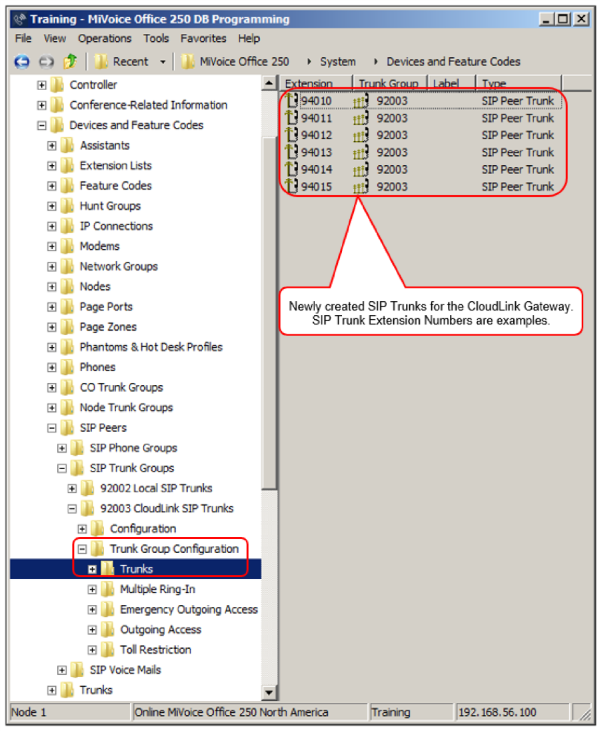Collapse the Trunk Group Configuration node

82,549
